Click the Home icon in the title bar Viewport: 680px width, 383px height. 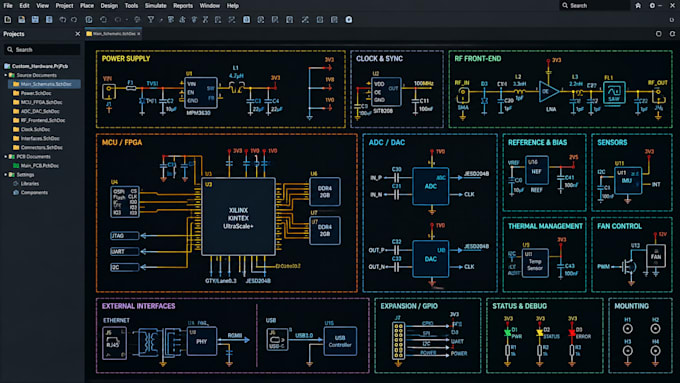coord(638,6)
